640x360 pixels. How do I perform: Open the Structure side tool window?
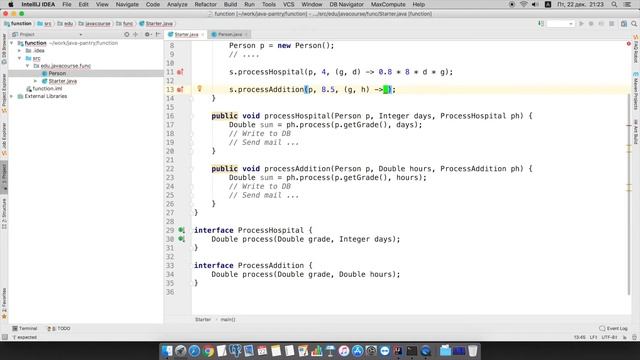click(4, 213)
